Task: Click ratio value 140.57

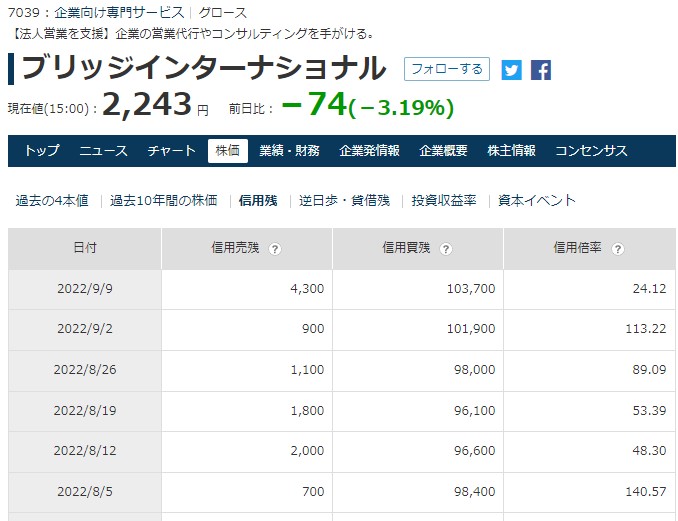Action: (x=646, y=492)
